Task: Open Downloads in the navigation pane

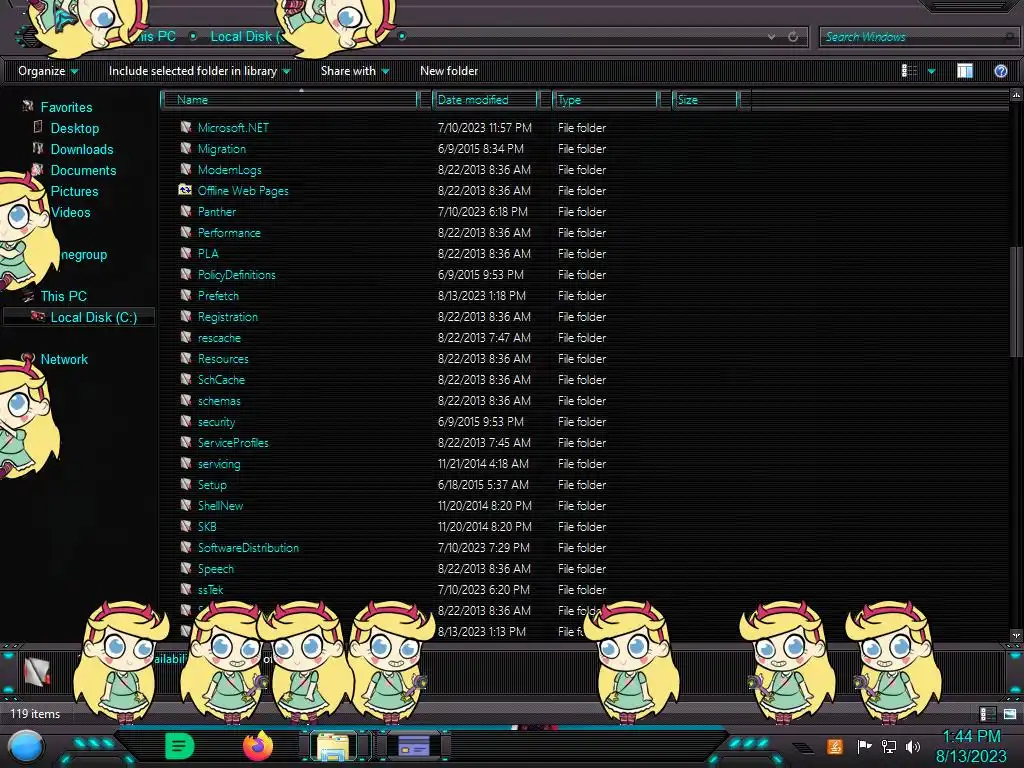Action: (x=82, y=149)
